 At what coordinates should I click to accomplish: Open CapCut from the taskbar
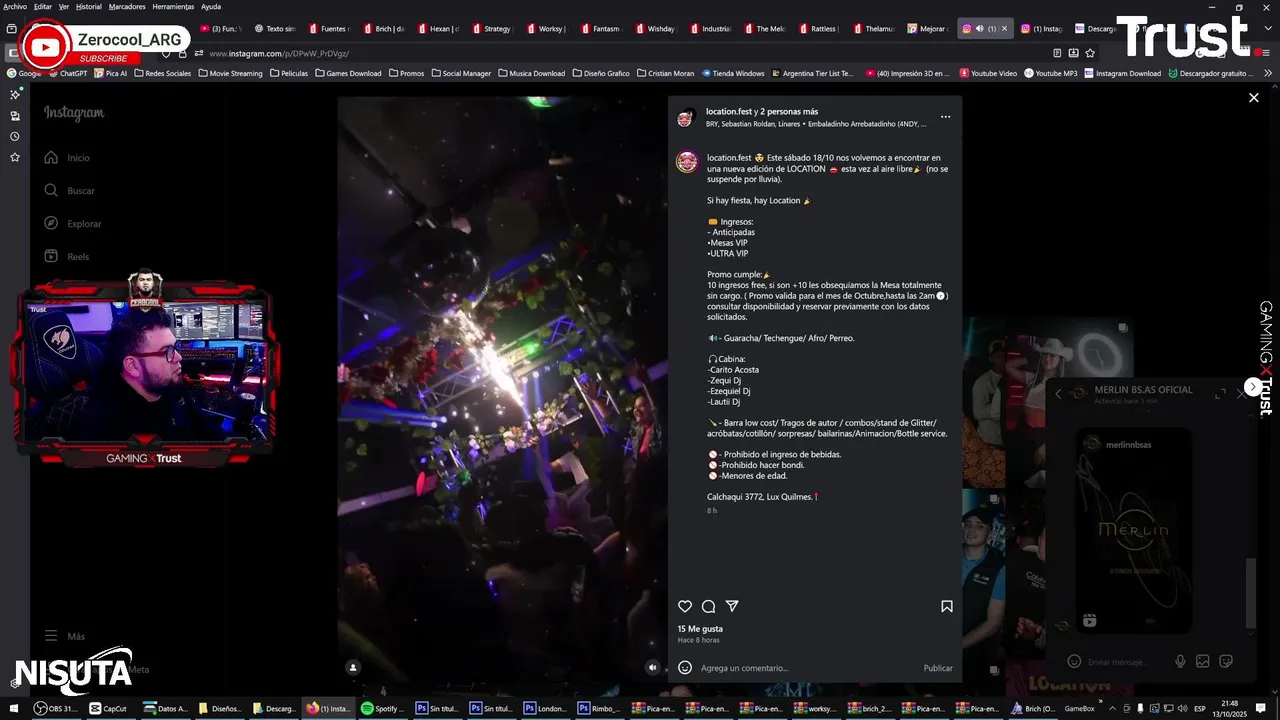click(x=109, y=708)
